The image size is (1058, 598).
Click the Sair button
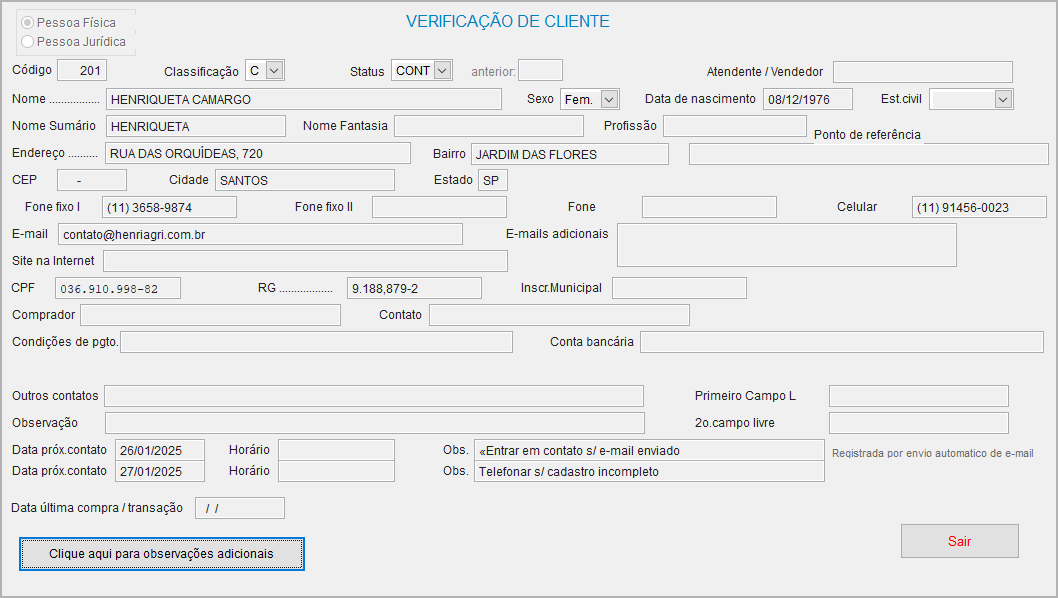pos(959,541)
